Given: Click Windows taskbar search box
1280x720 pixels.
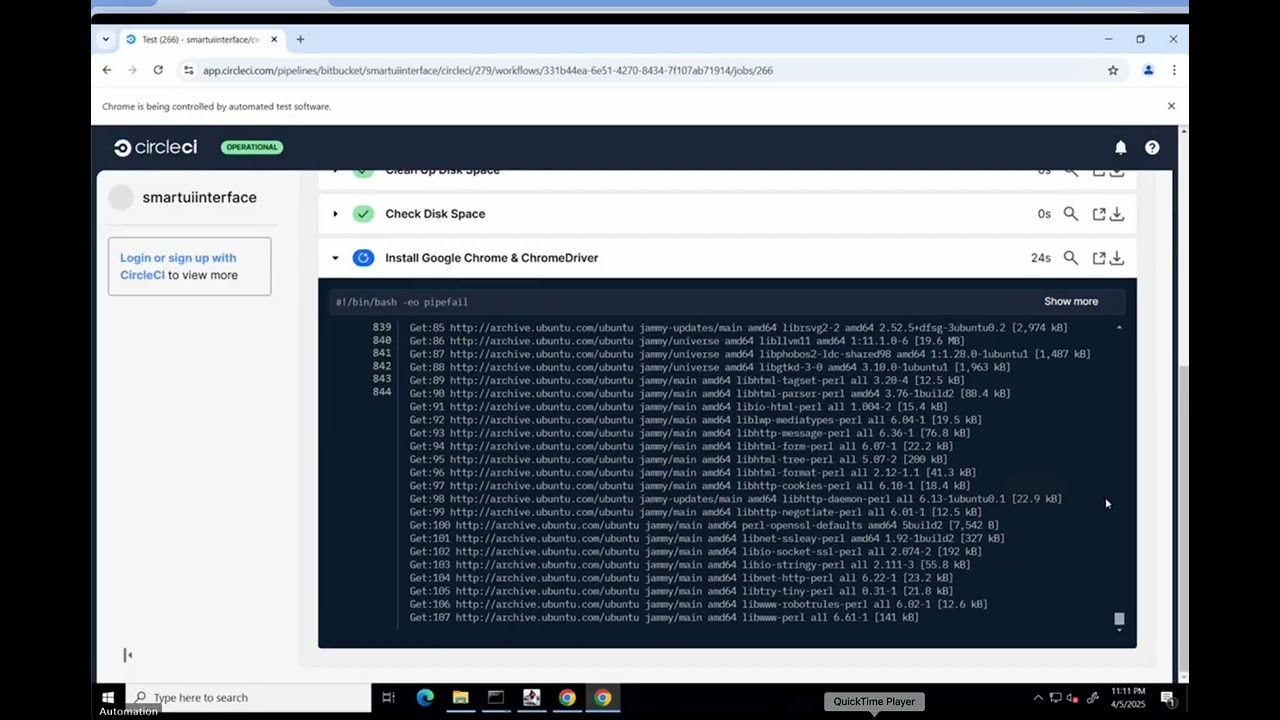Looking at the screenshot, I should 250,698.
